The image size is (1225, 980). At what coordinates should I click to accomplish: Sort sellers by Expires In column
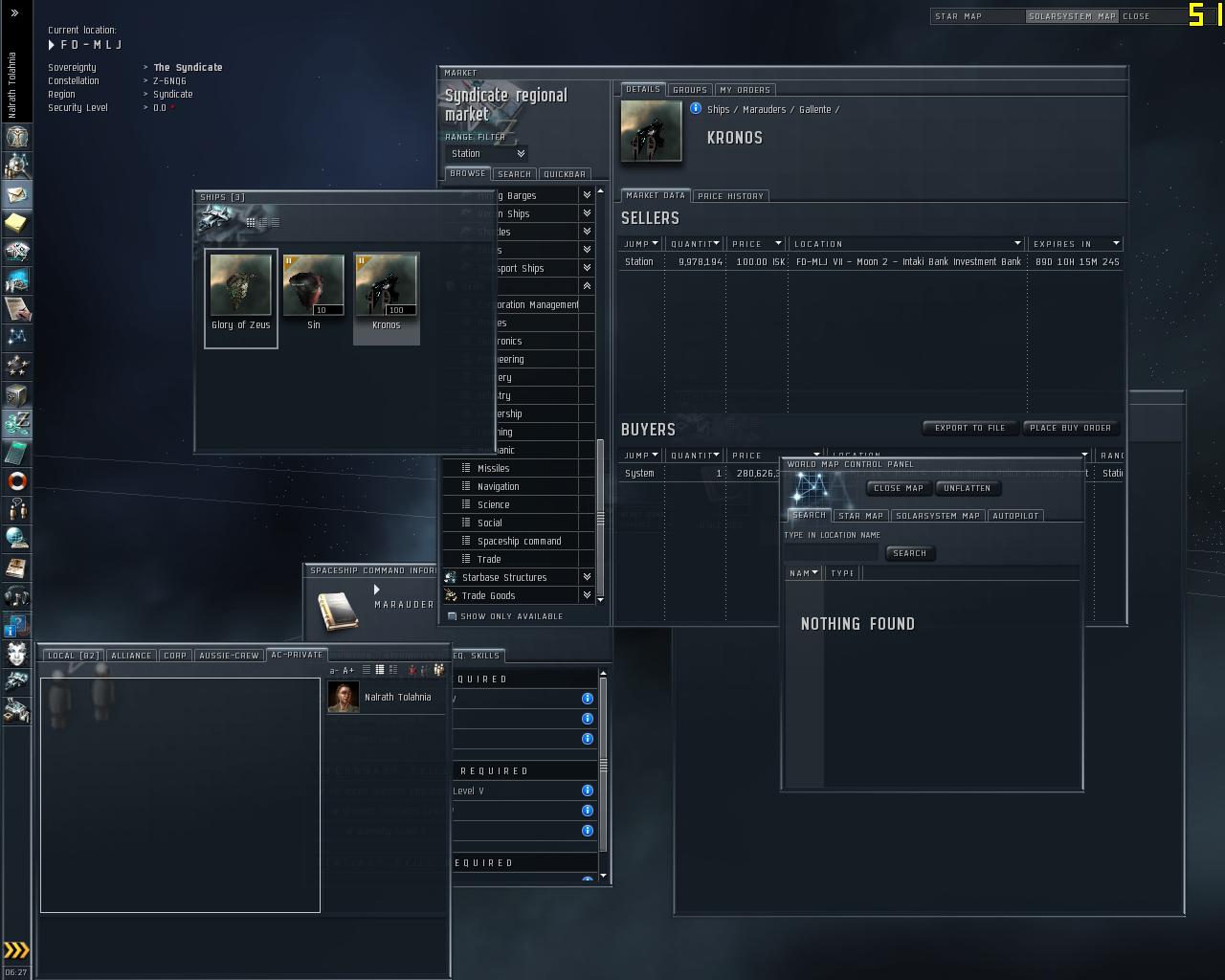(x=1075, y=244)
